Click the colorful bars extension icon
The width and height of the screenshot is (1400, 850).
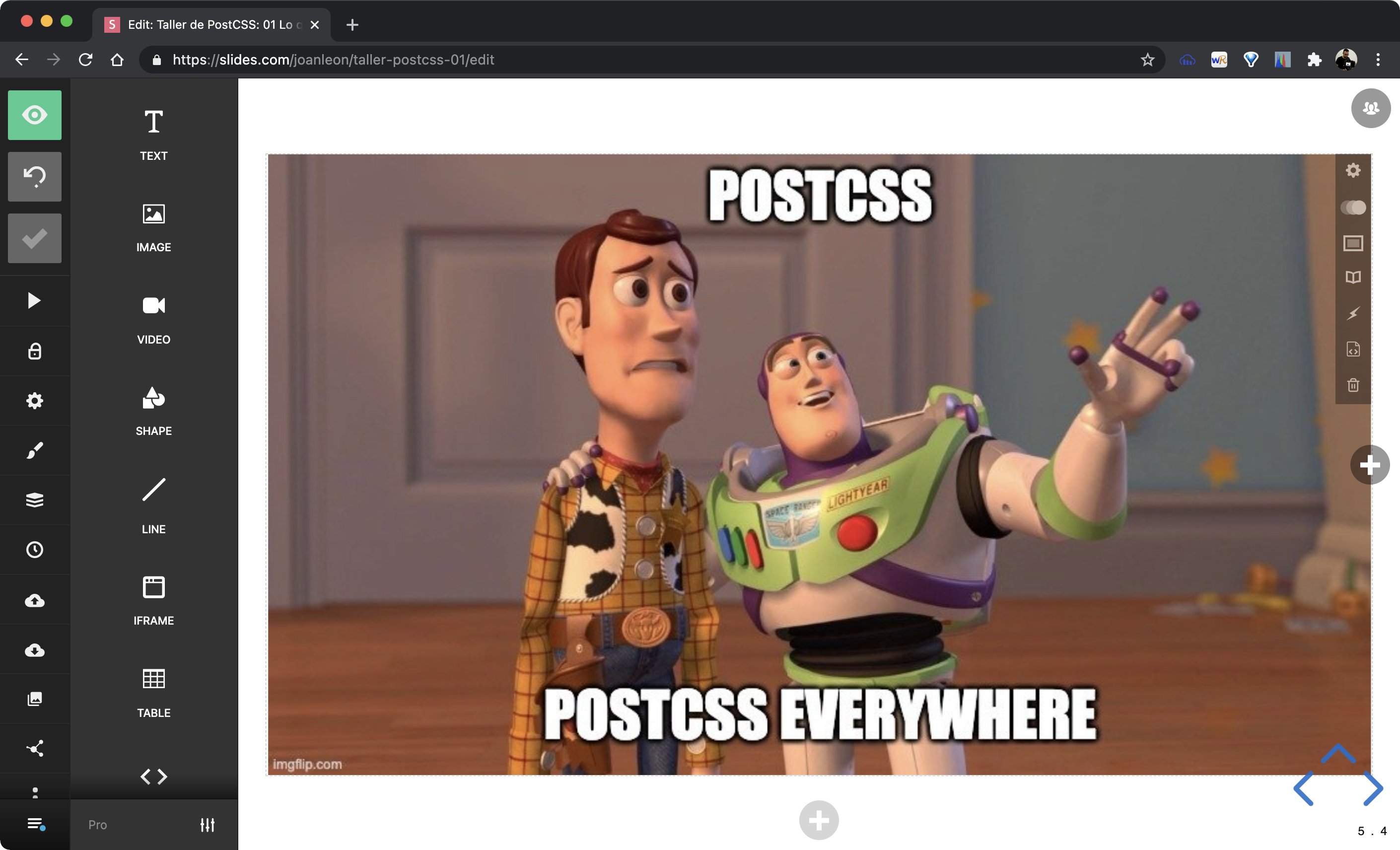pyautogui.click(x=1282, y=60)
